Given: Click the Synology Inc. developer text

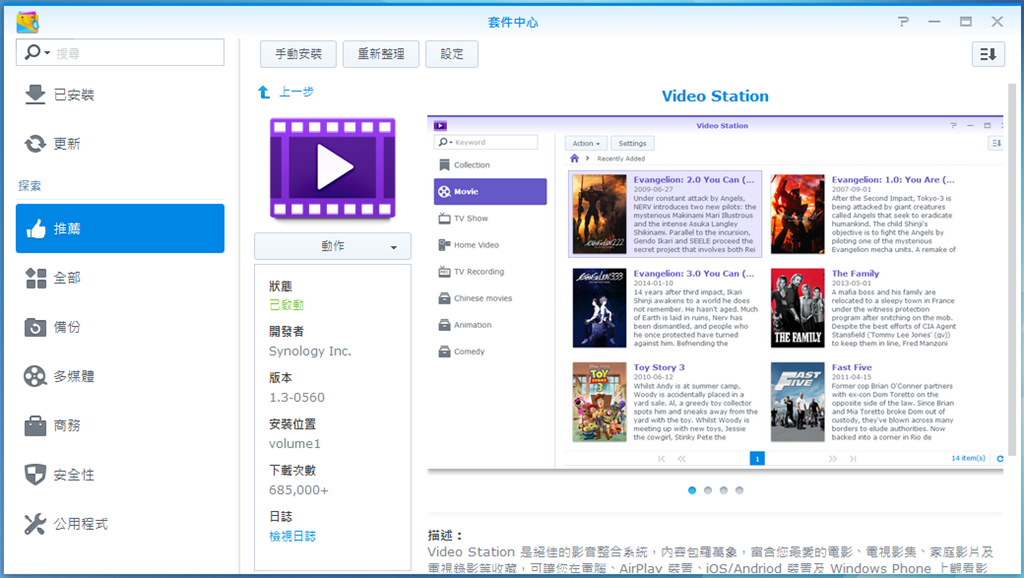Looking at the screenshot, I should [310, 351].
